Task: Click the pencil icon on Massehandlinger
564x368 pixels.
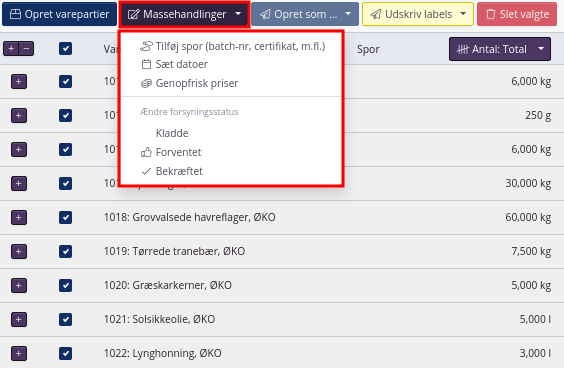Action: point(133,14)
